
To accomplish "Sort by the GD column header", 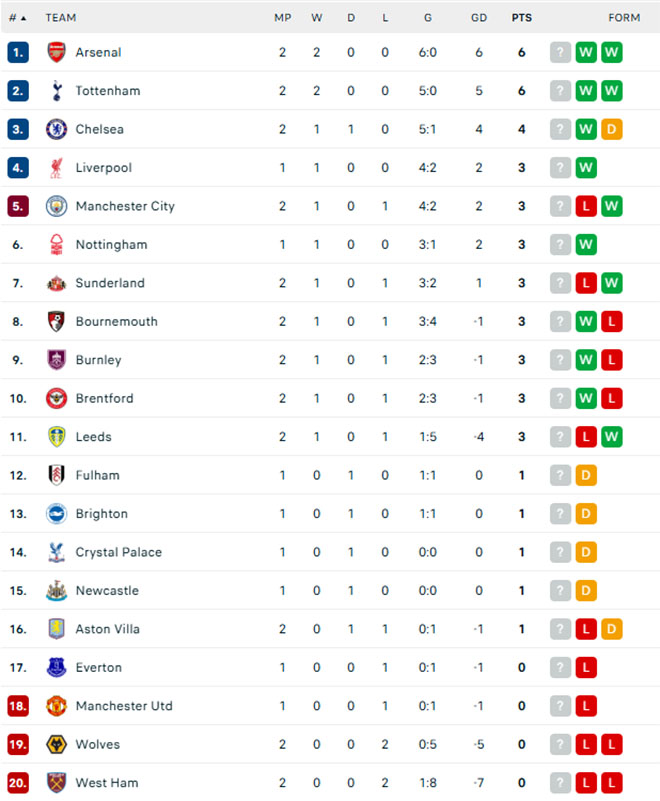I will [479, 18].
